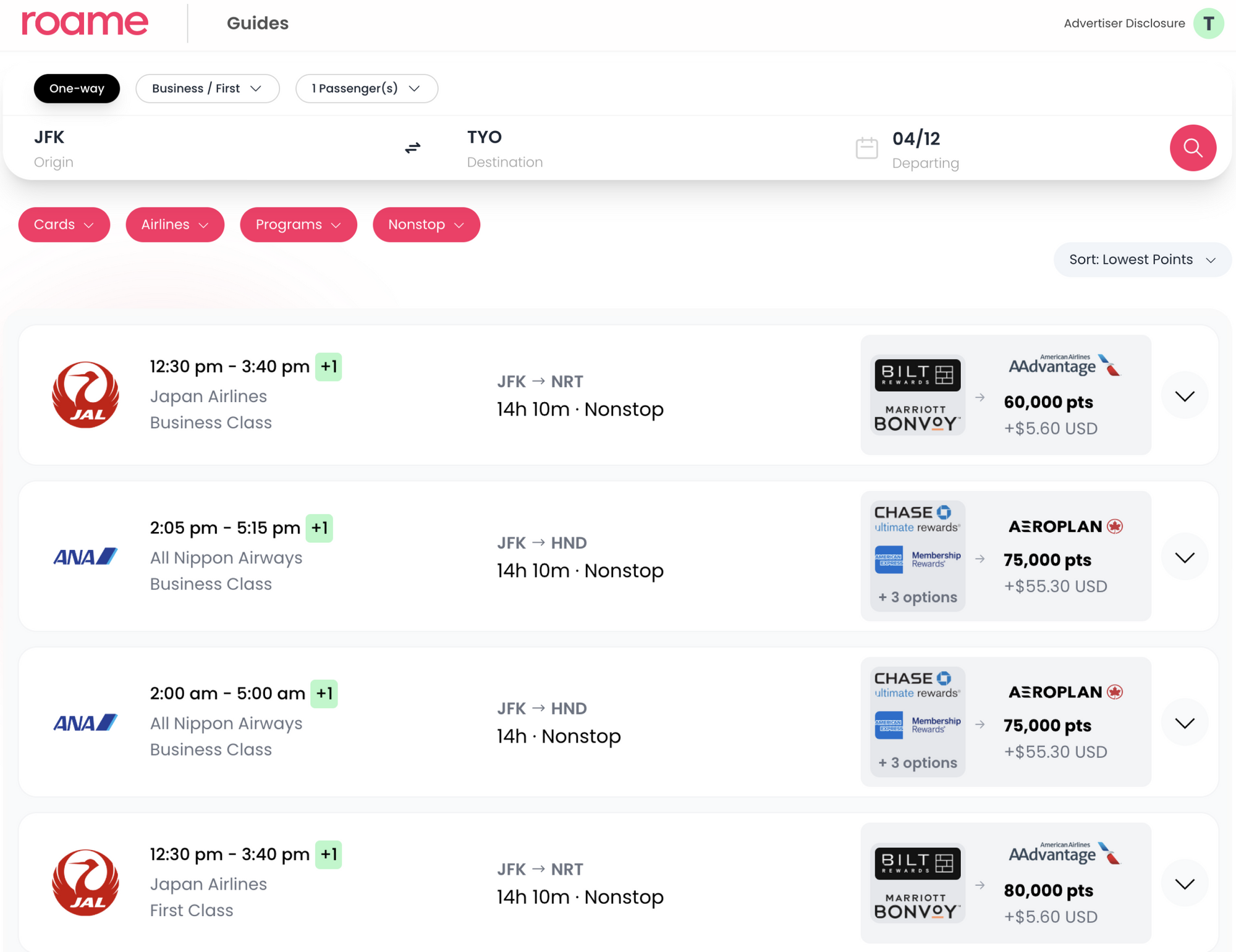
Task: Open the calendar icon beside departing date
Action: [x=866, y=148]
